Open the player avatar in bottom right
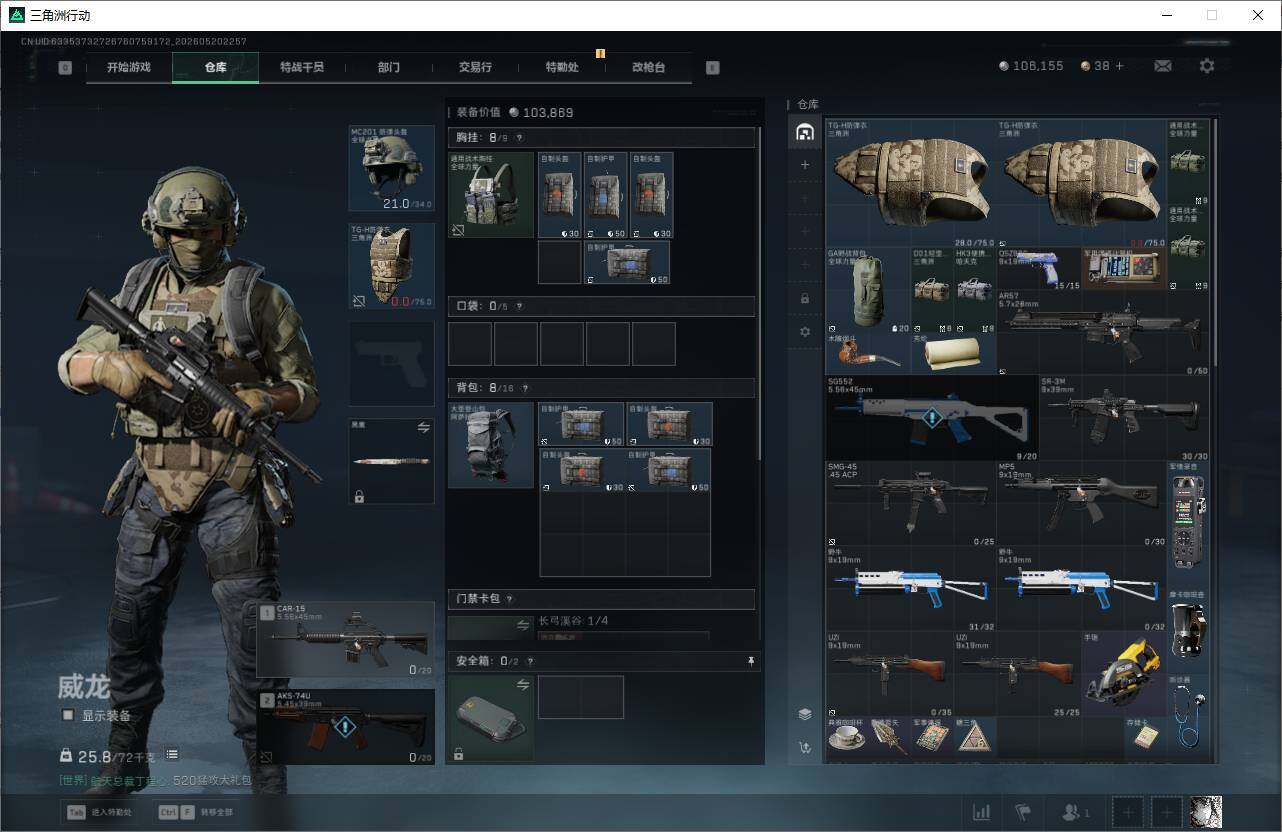Screen dimensions: 1282x832 pos(1206,811)
